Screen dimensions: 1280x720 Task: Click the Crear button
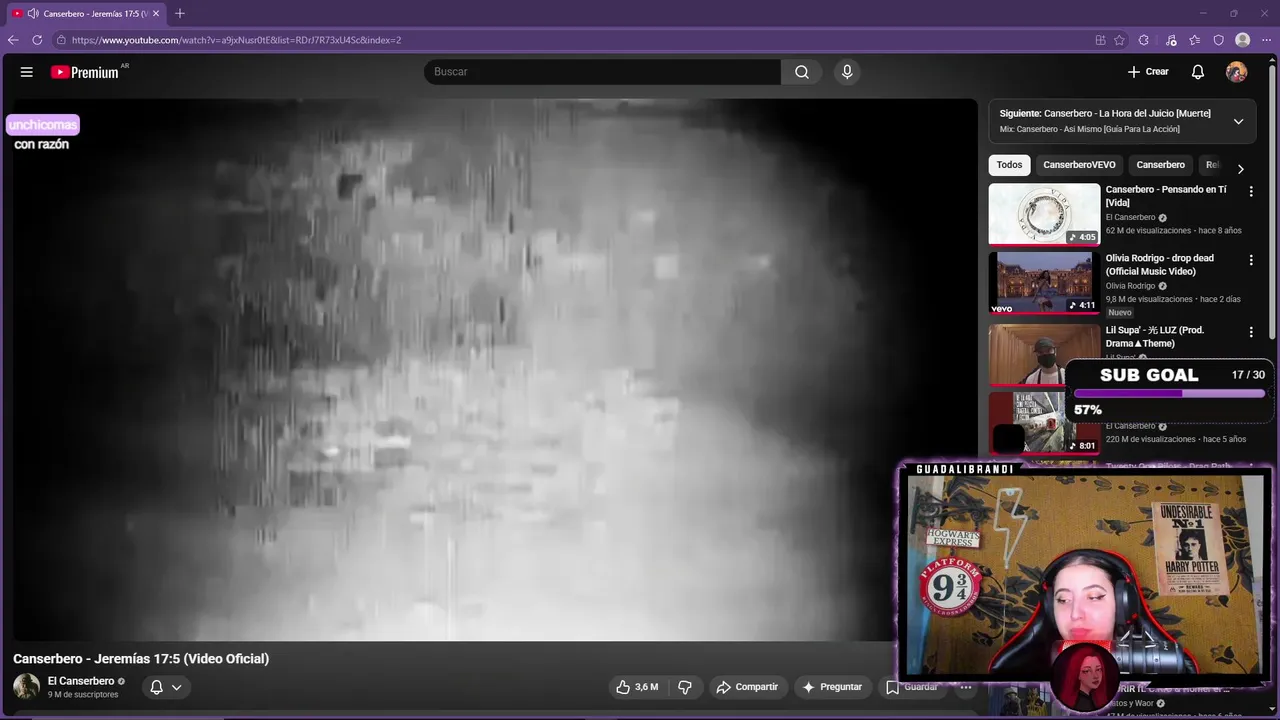pos(1148,72)
